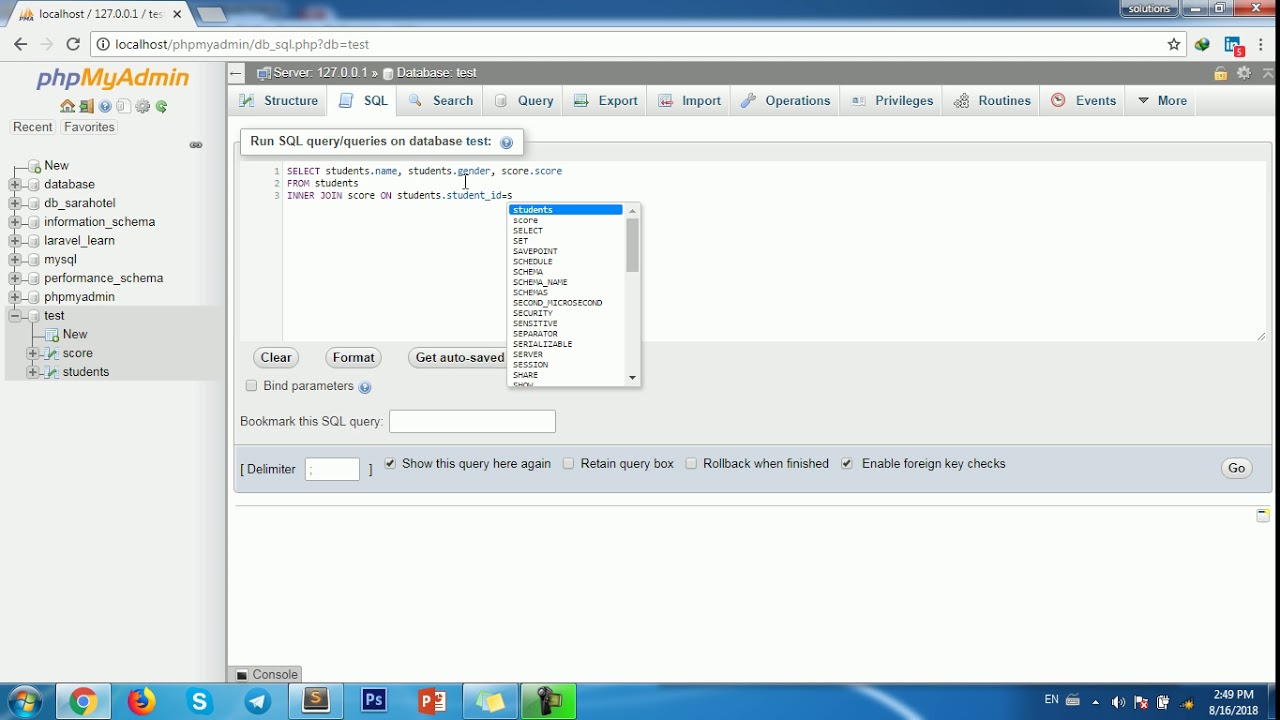Click the SQL query help question icon

506,142
